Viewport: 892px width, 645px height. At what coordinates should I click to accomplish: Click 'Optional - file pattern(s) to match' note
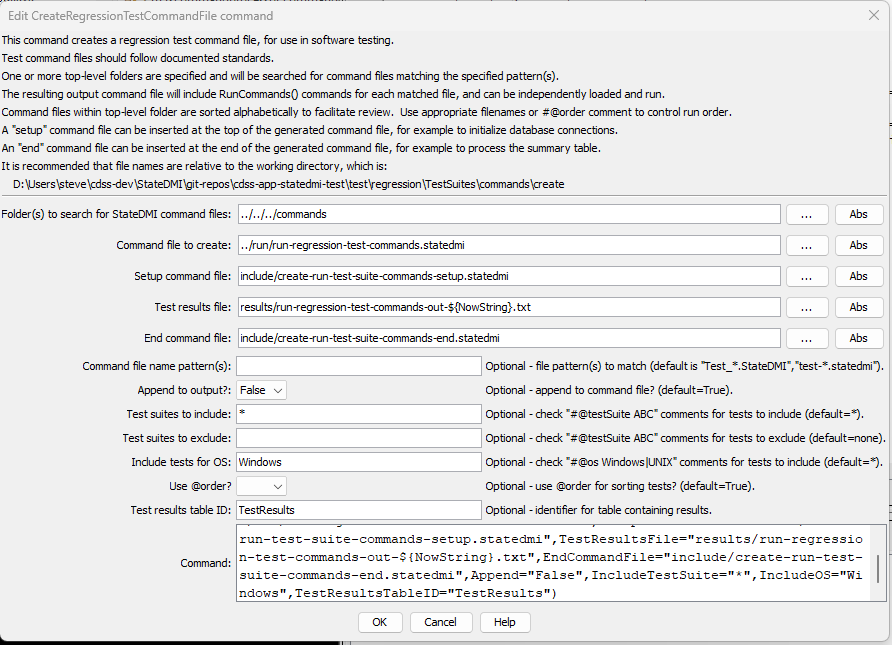tap(684, 366)
